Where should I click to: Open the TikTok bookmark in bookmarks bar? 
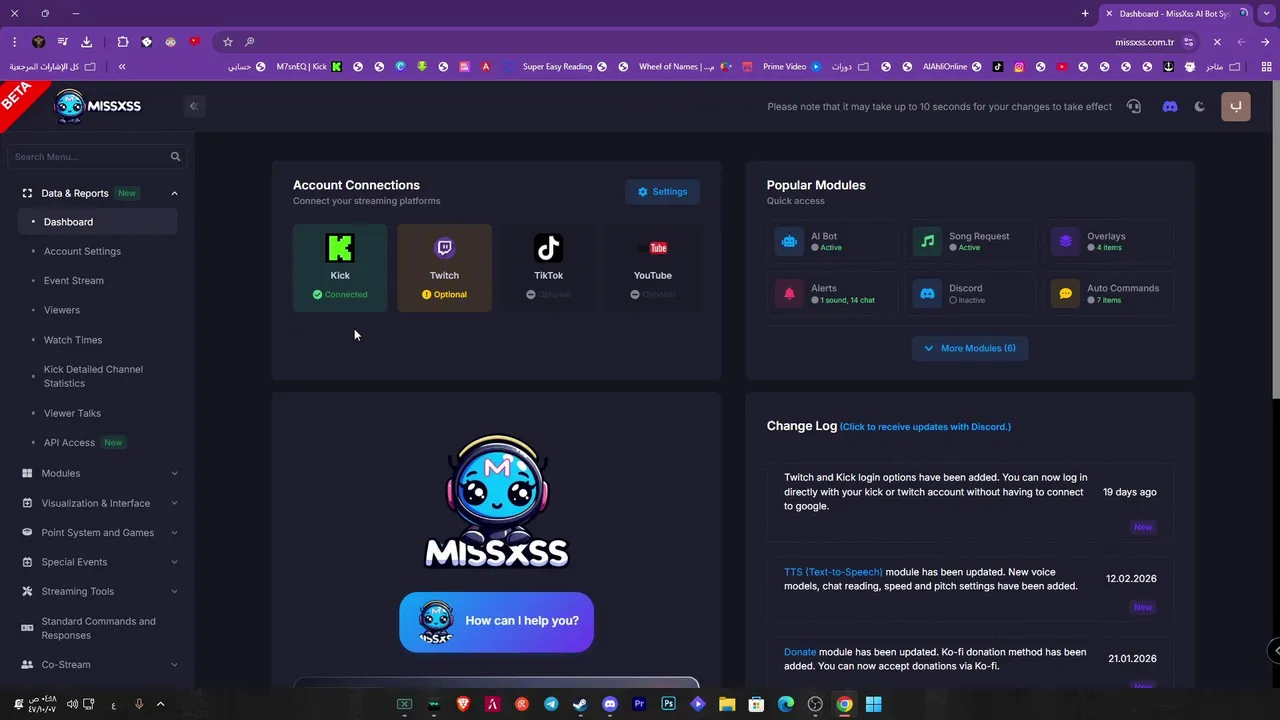coord(998,67)
